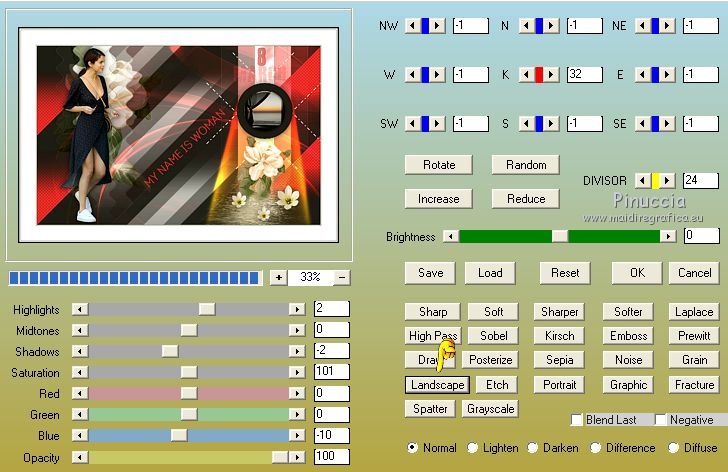Select the Normal blend mode

coord(412,448)
